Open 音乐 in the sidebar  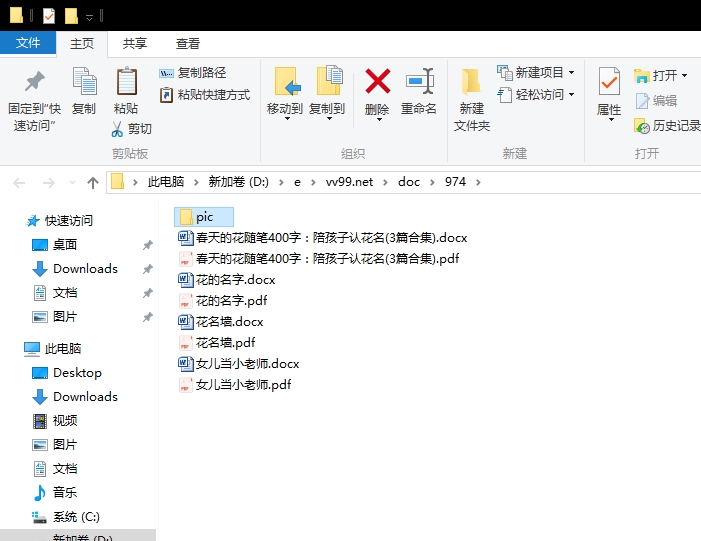[x=55, y=493]
